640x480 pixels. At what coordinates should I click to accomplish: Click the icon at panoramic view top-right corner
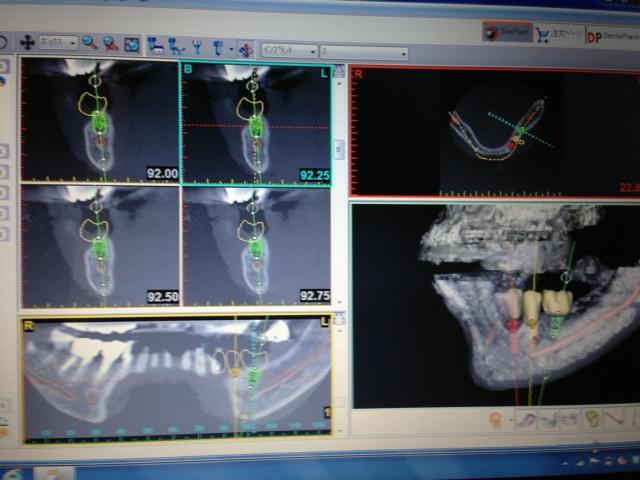(x=339, y=319)
